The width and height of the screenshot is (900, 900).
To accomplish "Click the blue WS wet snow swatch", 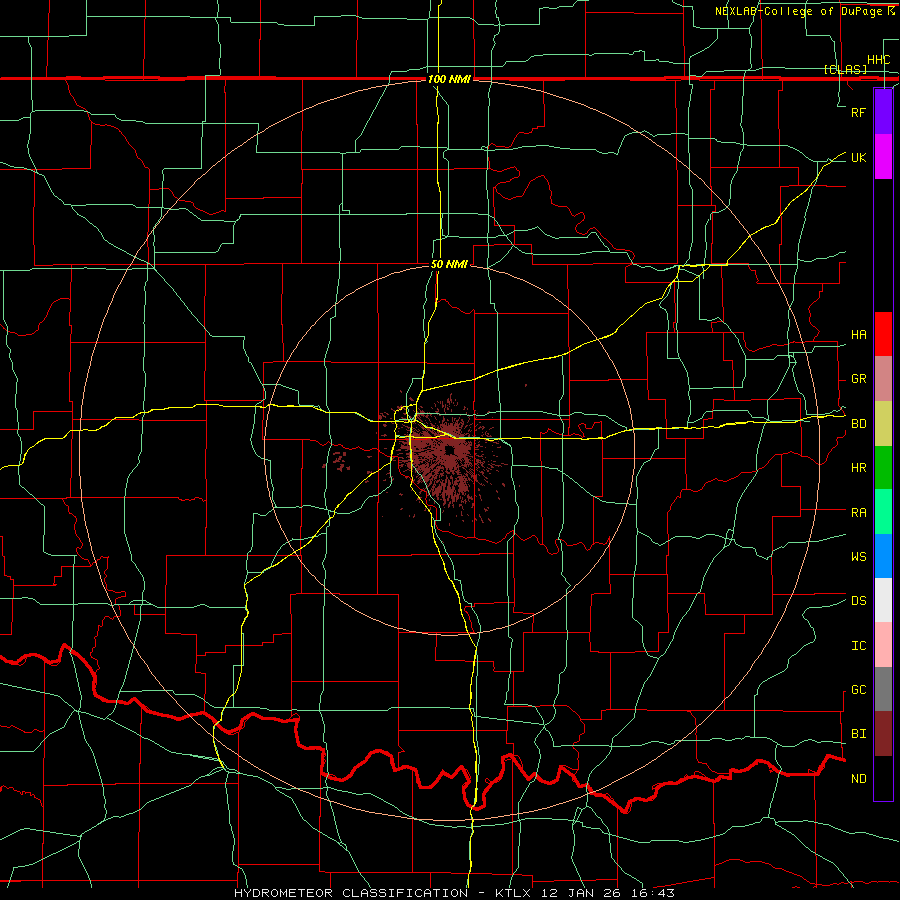I will point(883,556).
